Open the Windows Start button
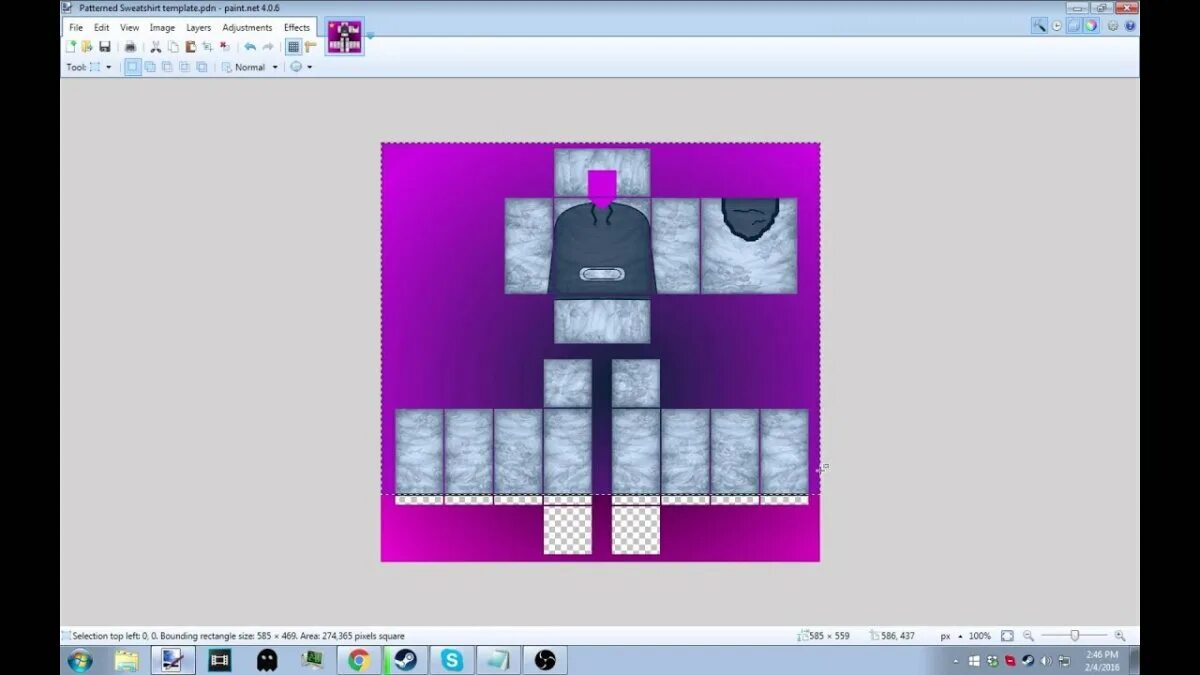Screen dimensions: 1200x675 (80, 660)
